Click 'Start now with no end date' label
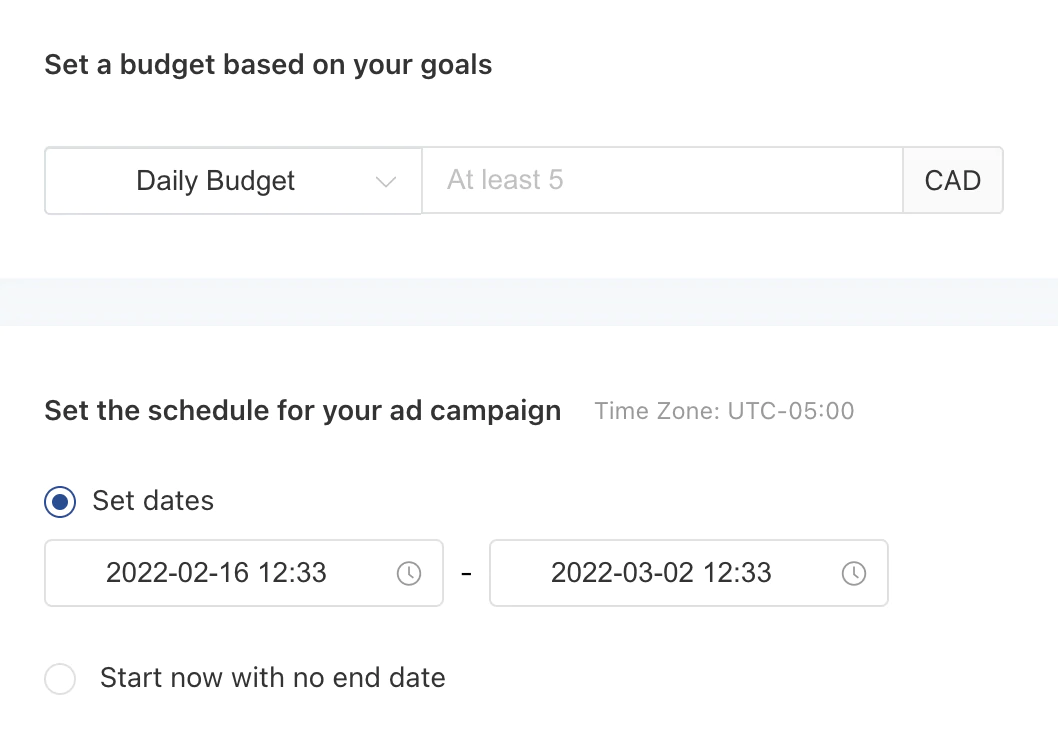 pos(272,678)
